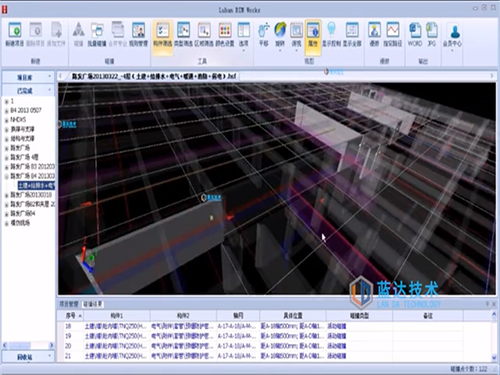Click the 回收站 recycle bin panel header
Screen dimensions: 500x375
pyautogui.click(x=28, y=357)
